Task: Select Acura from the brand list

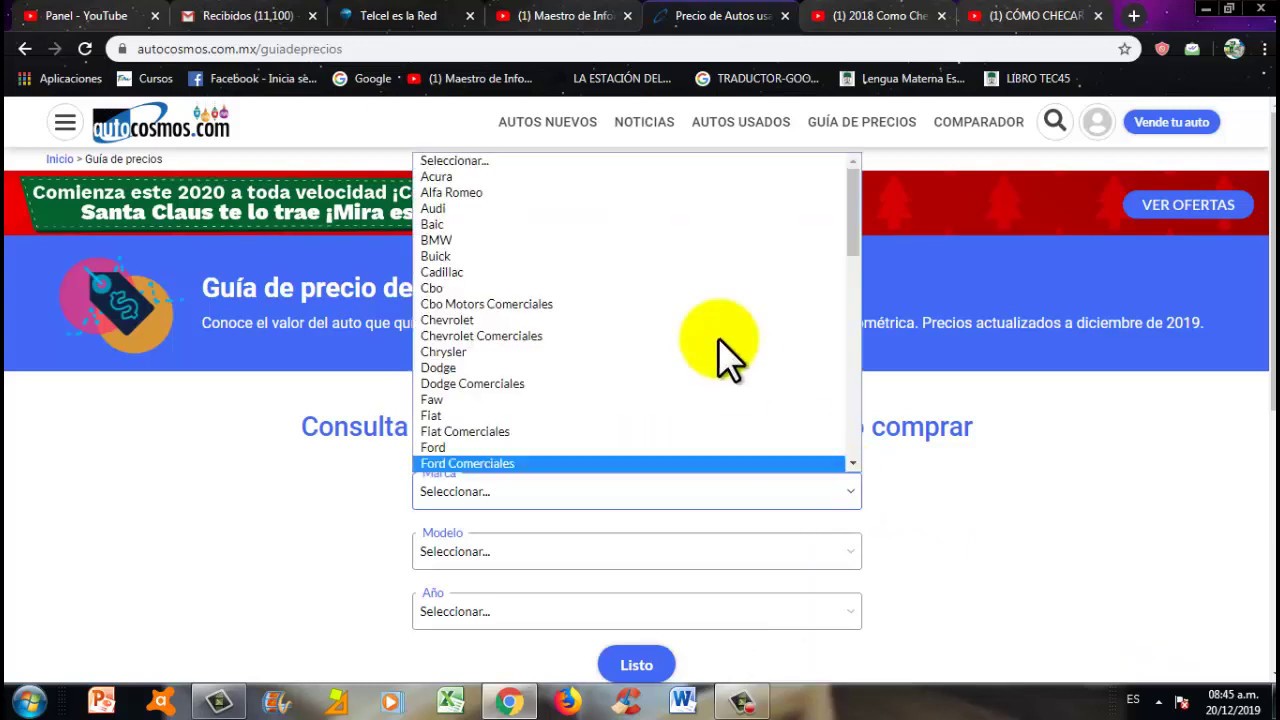Action: point(629,176)
